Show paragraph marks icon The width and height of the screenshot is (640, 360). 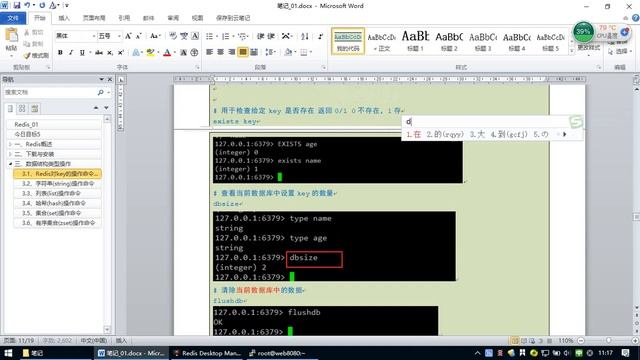[320, 36]
